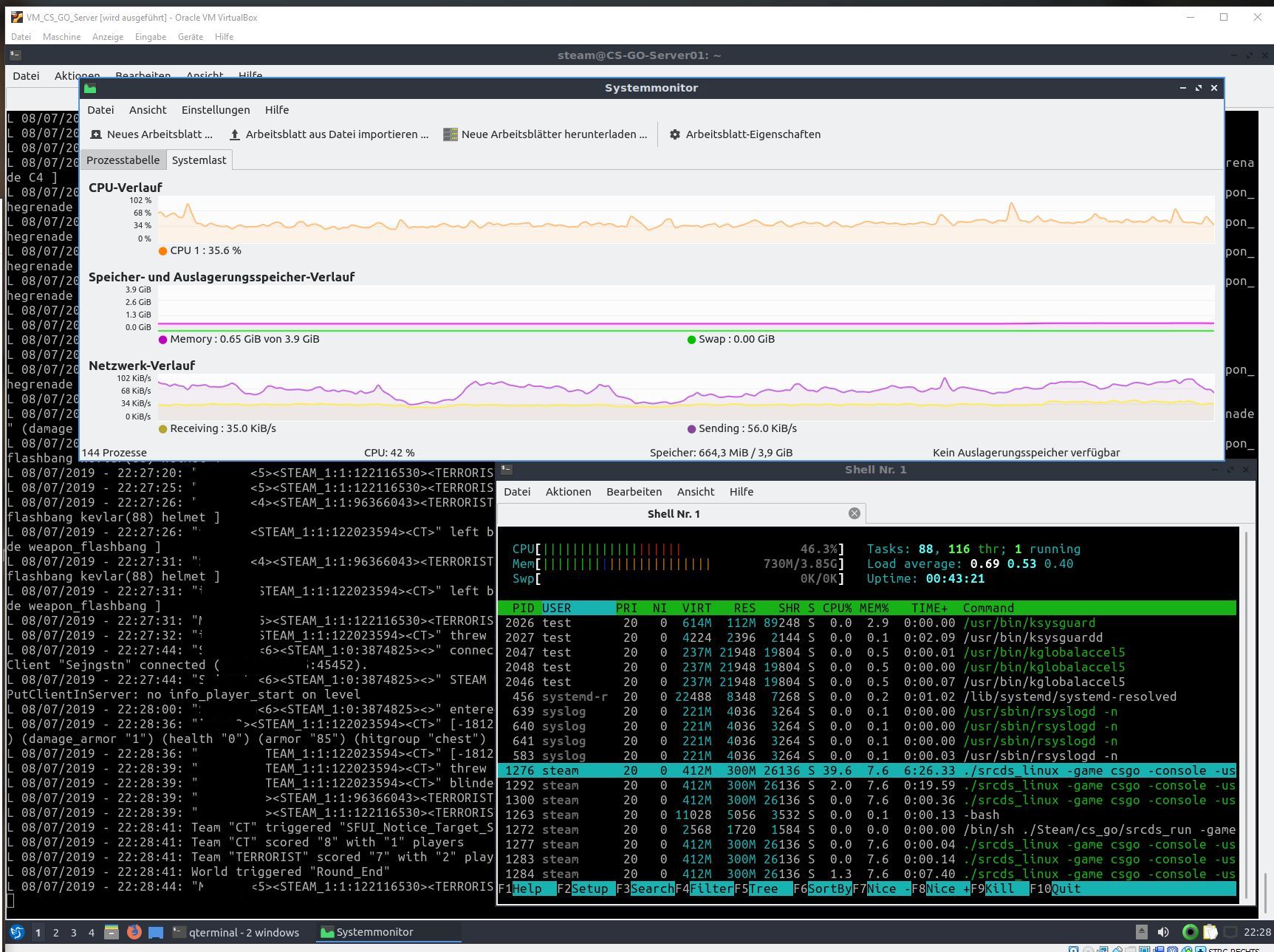Click the green screen recorder tray icon
Image resolution: width=1274 pixels, height=952 pixels.
point(1190,932)
